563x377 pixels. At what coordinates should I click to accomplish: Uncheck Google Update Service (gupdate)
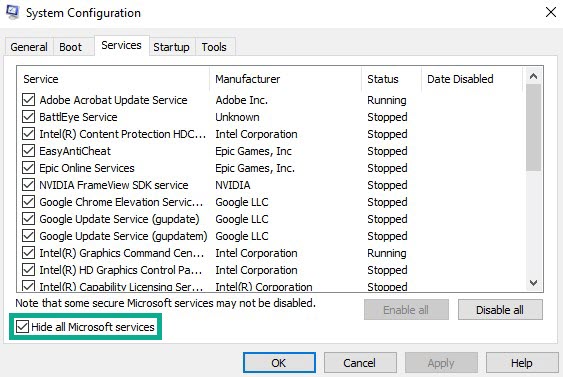point(28,219)
